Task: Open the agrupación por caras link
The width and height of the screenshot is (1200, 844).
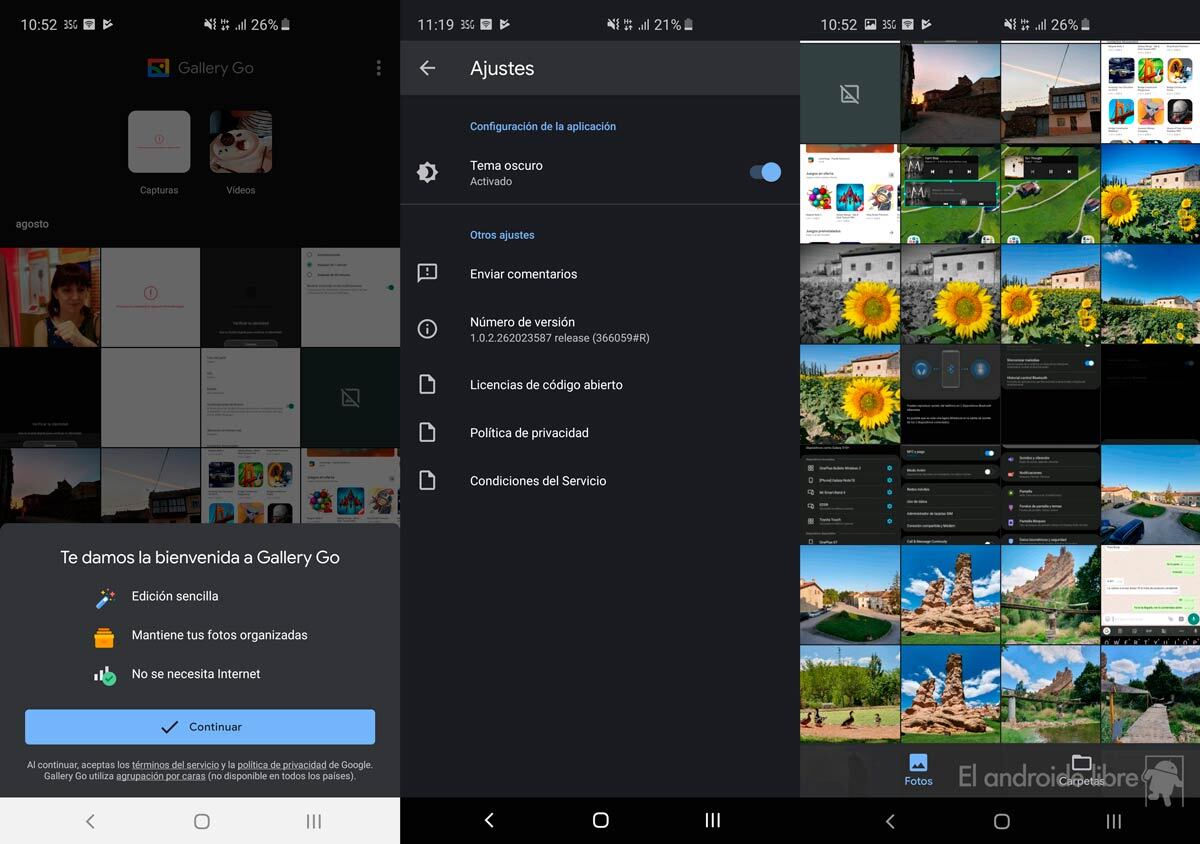Action: pyautogui.click(x=160, y=776)
